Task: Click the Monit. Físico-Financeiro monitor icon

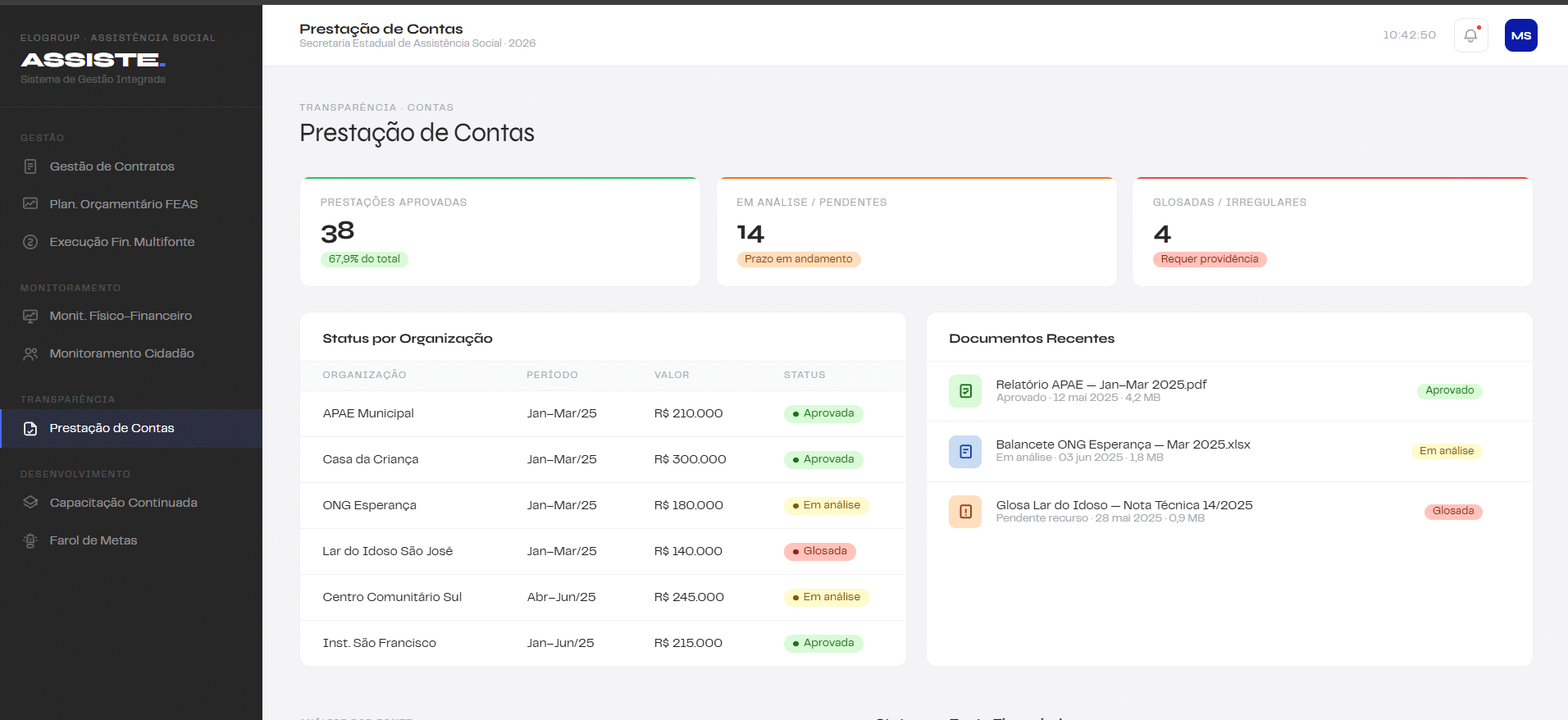Action: point(30,316)
